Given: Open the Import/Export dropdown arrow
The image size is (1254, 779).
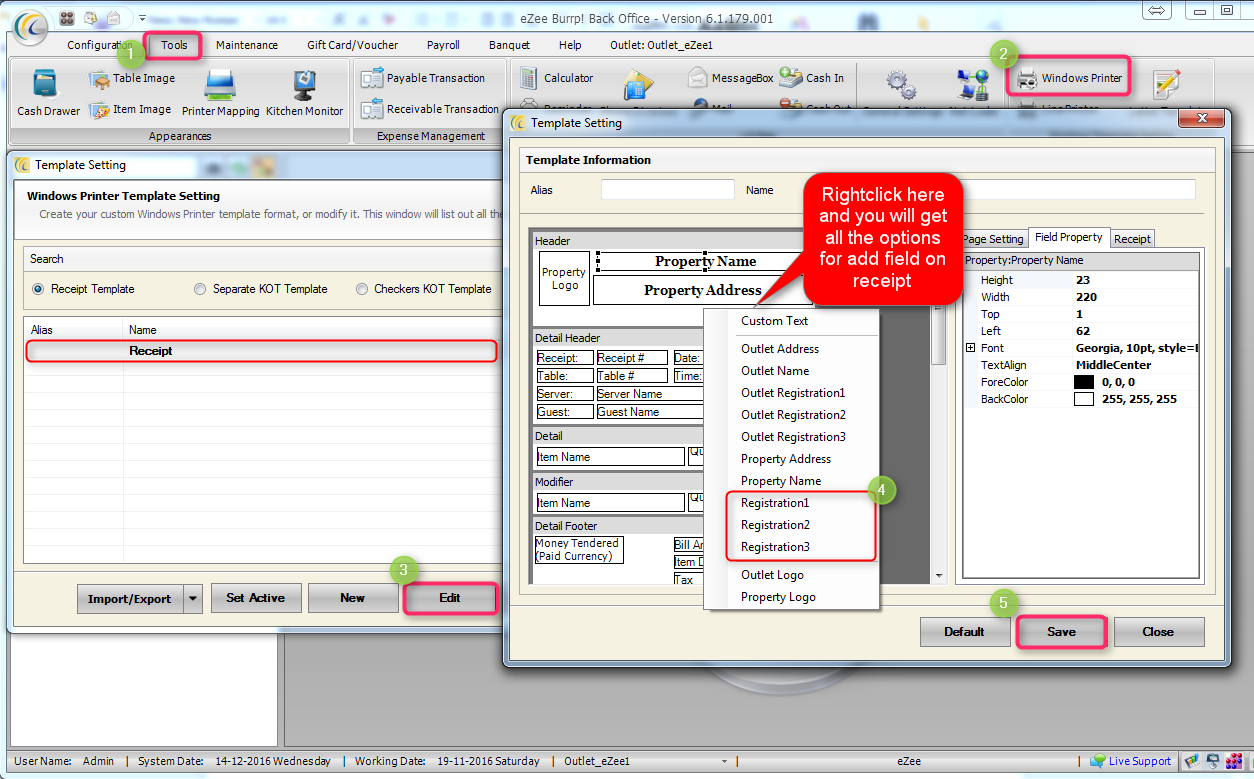Looking at the screenshot, I should pos(193,598).
